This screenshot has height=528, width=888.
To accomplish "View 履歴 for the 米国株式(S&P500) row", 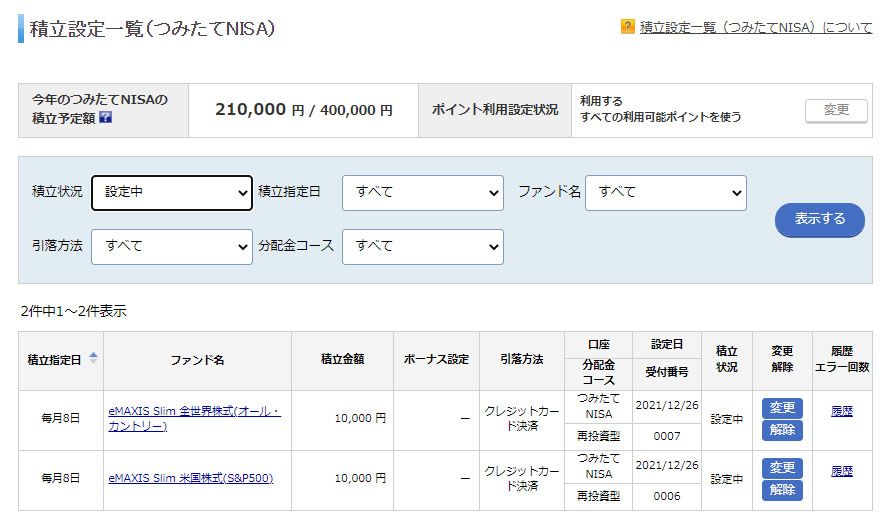I will tap(842, 471).
